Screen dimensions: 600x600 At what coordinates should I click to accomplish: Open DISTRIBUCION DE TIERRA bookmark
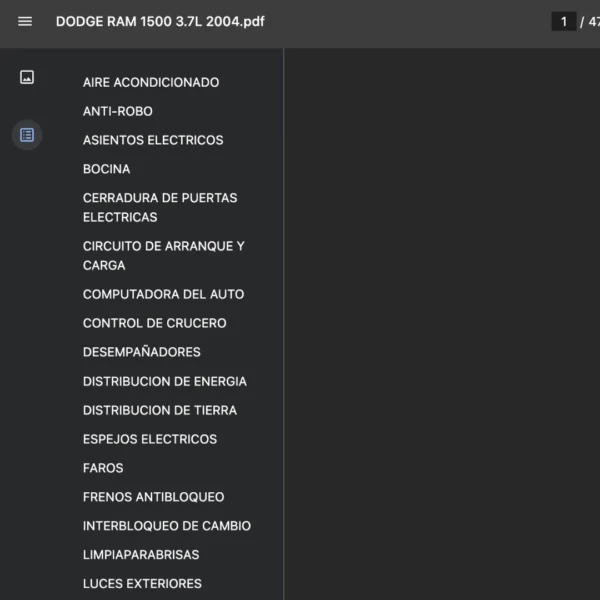pos(160,410)
